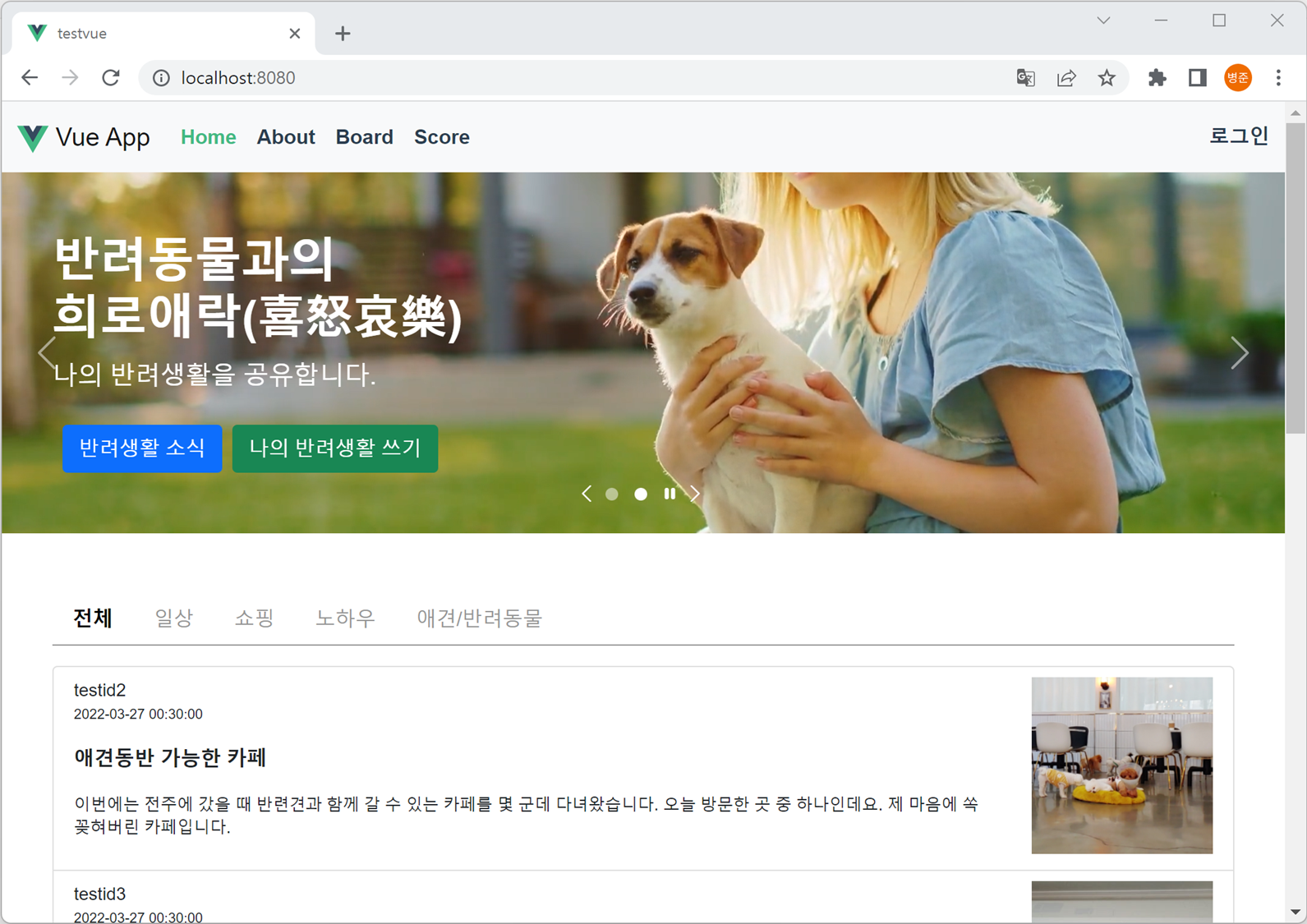Open the About nav link

pyautogui.click(x=286, y=137)
